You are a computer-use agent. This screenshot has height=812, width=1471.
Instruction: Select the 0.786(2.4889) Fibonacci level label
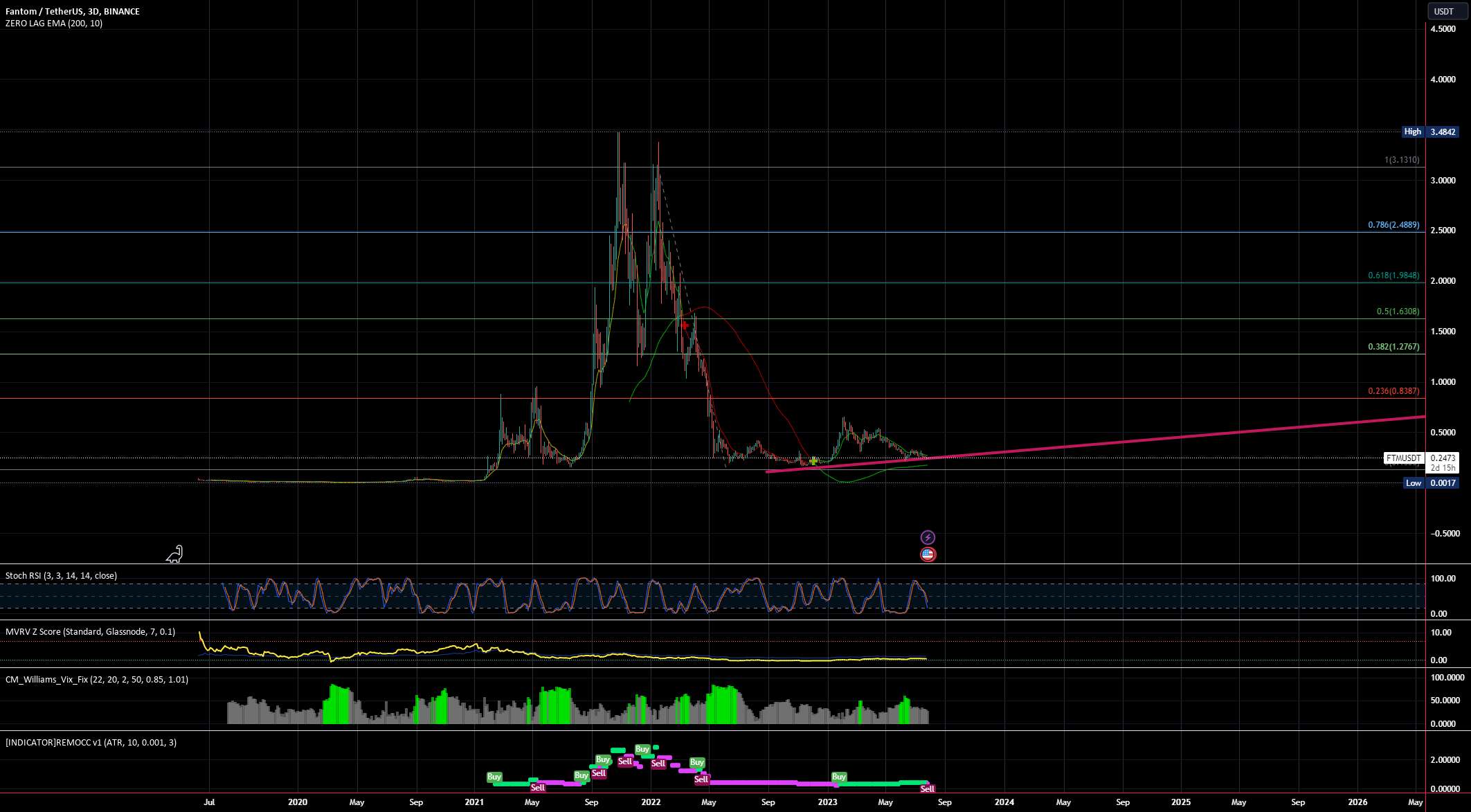[1393, 225]
